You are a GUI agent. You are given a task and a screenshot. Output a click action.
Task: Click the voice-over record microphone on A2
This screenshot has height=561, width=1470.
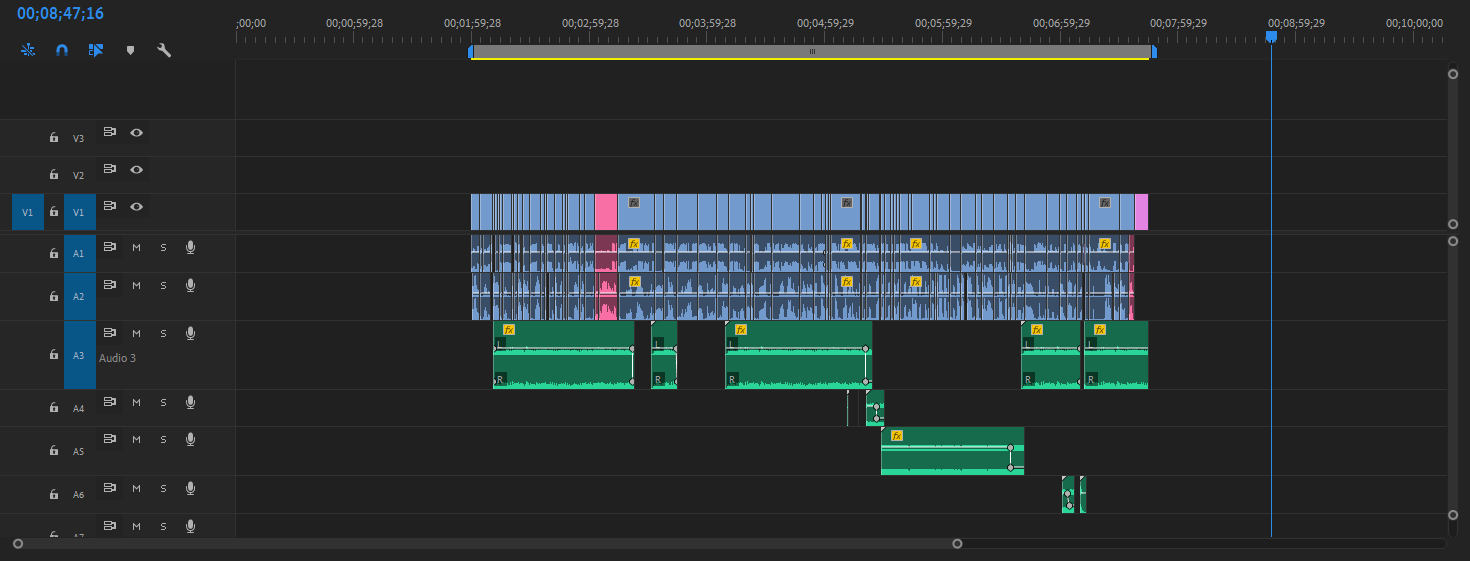click(x=190, y=286)
